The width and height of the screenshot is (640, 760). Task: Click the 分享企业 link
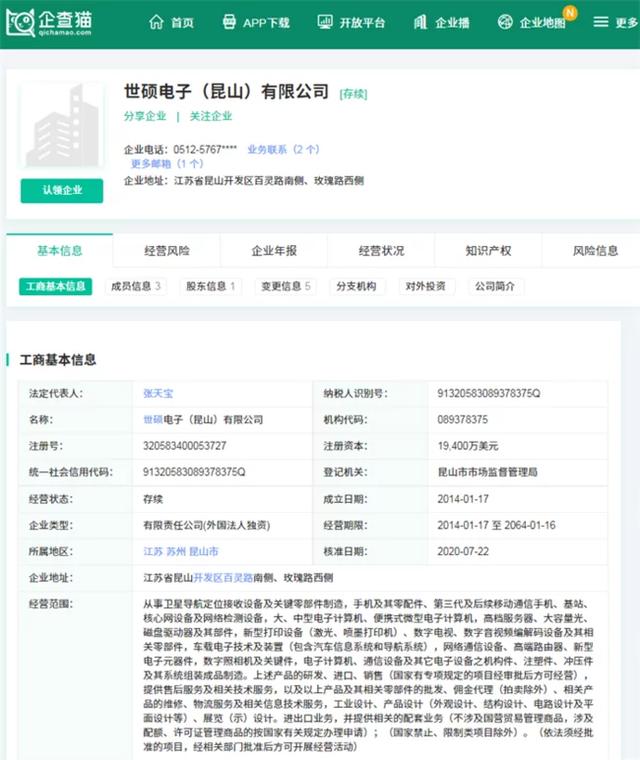click(145, 116)
